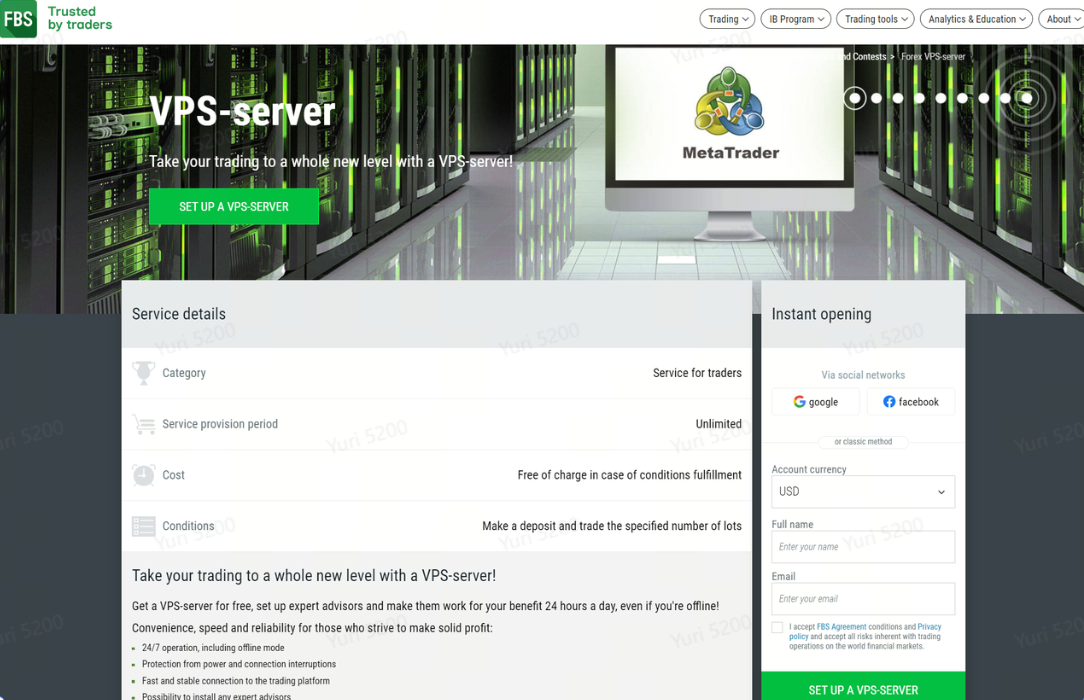Click the 'Service for traders' value

coord(697,372)
